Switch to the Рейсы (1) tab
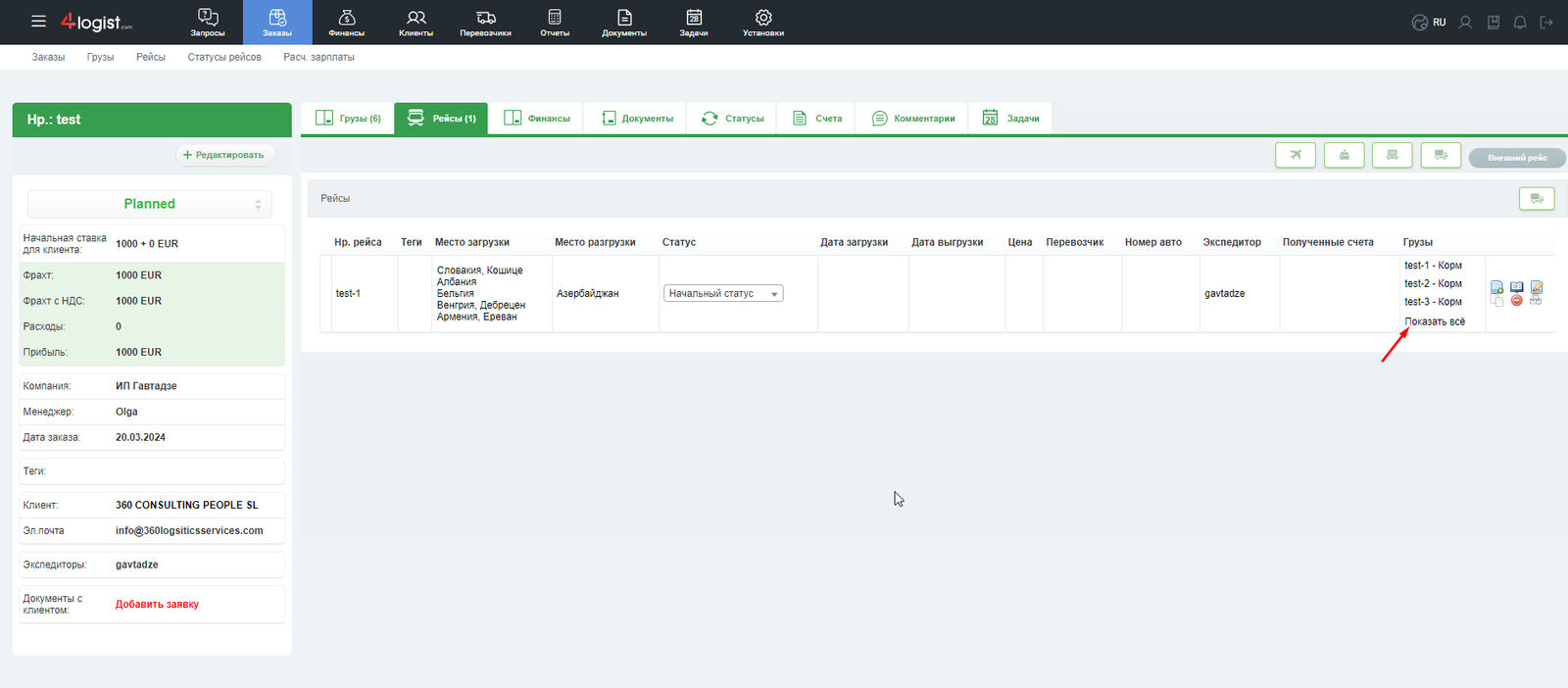 click(x=441, y=118)
